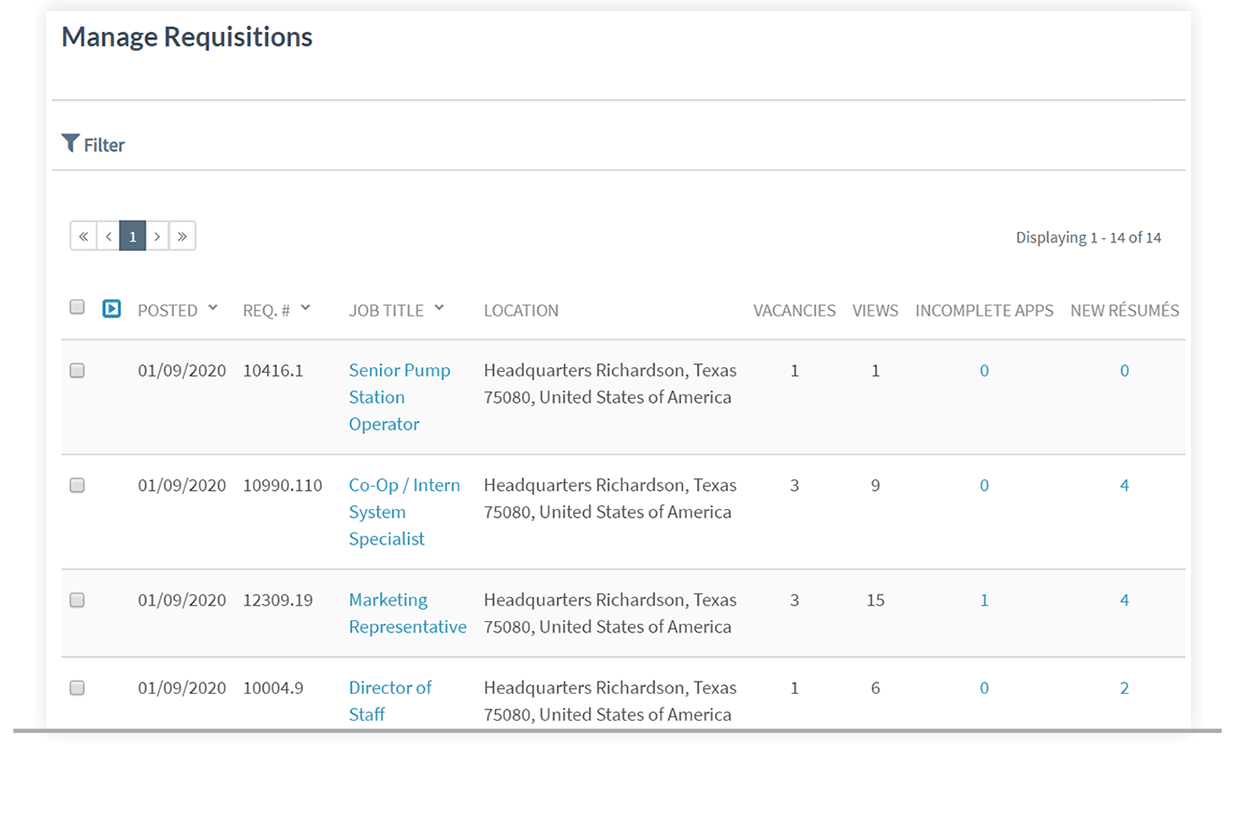Screen dimensions: 1251x837
Task: Check the Senior Pump Station Operator row
Action: pos(77,370)
